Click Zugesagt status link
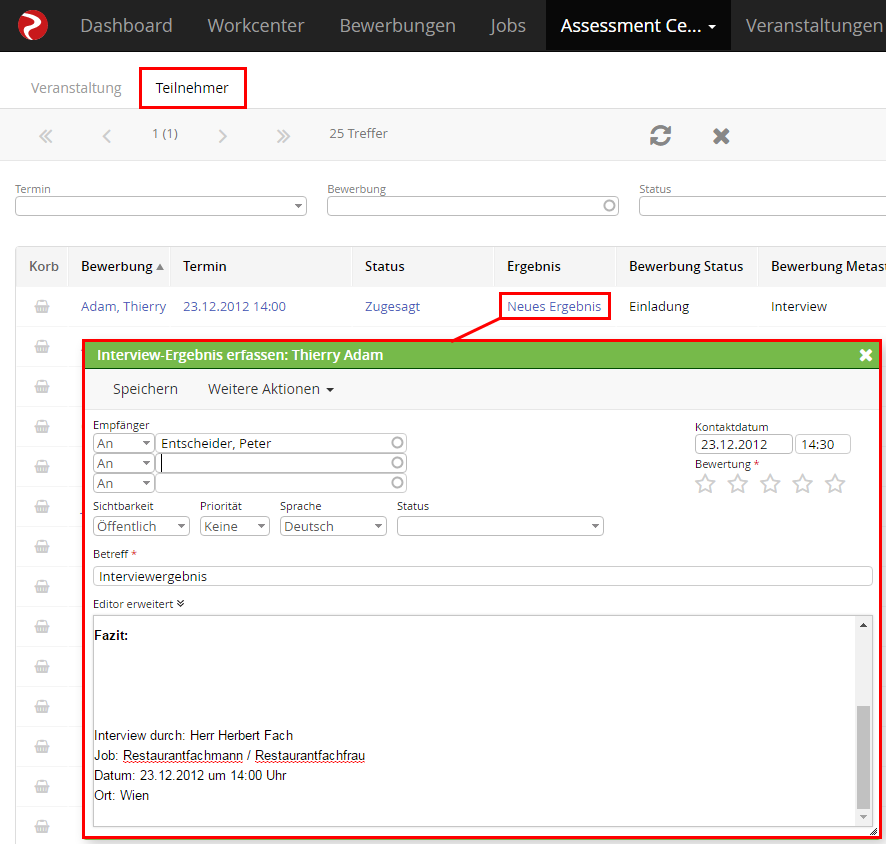This screenshot has width=886, height=844. coord(392,306)
